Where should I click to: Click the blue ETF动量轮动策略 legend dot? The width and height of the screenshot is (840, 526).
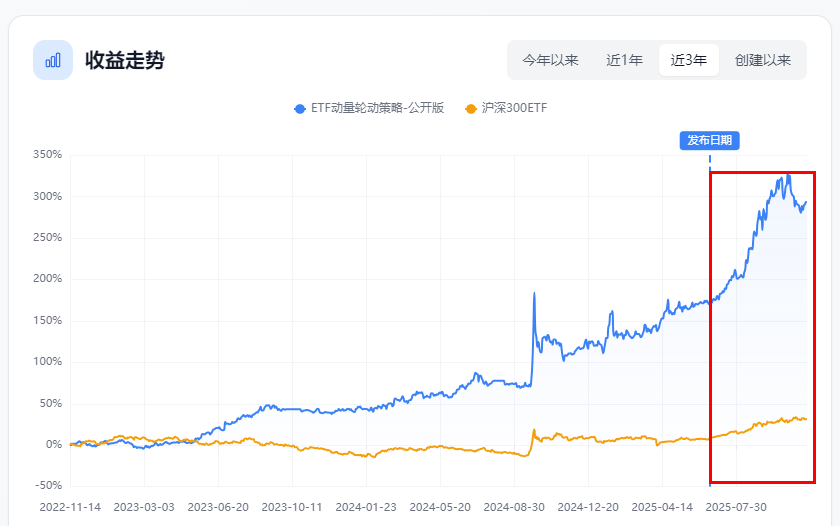click(x=299, y=108)
